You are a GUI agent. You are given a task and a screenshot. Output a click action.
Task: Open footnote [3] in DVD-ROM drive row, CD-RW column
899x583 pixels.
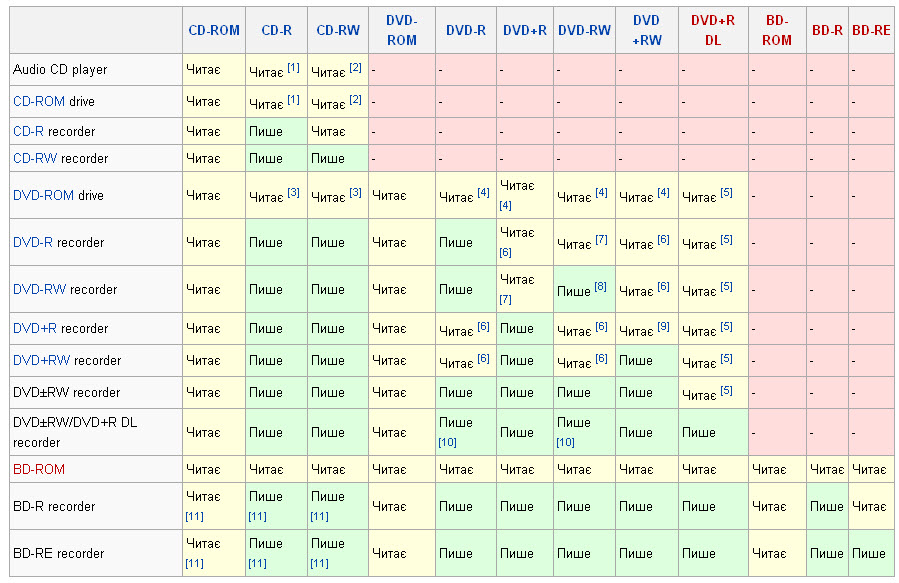click(355, 193)
